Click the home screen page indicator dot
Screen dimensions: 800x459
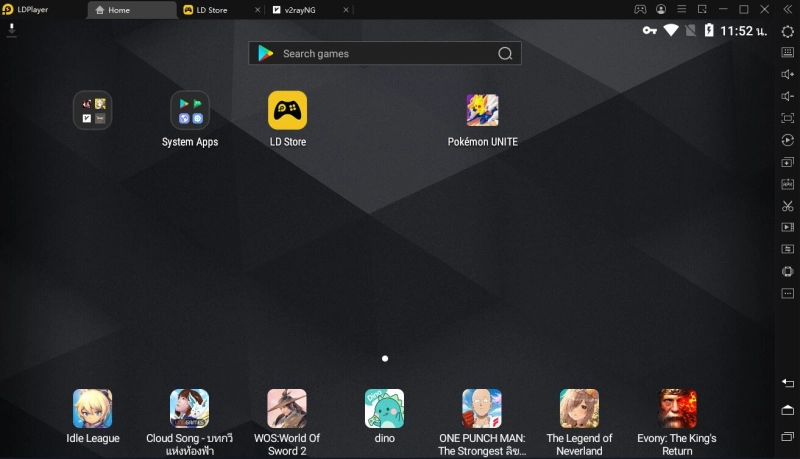(385, 359)
